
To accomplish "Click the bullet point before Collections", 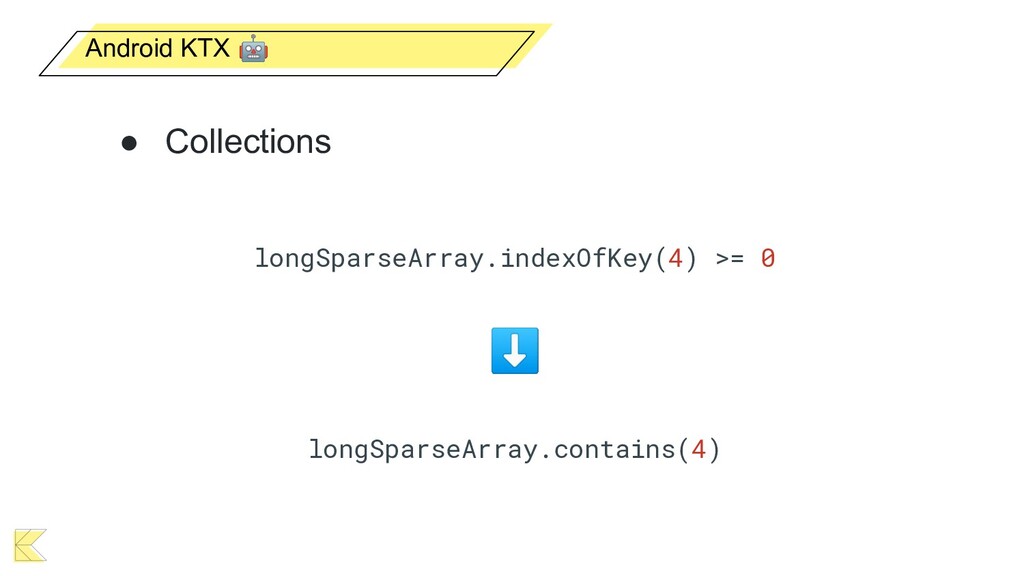I will point(129,143).
